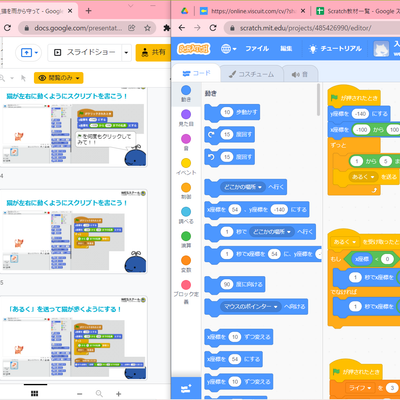
Task: Click share-page icon in the Slides address bar
Action: (x=132, y=28)
